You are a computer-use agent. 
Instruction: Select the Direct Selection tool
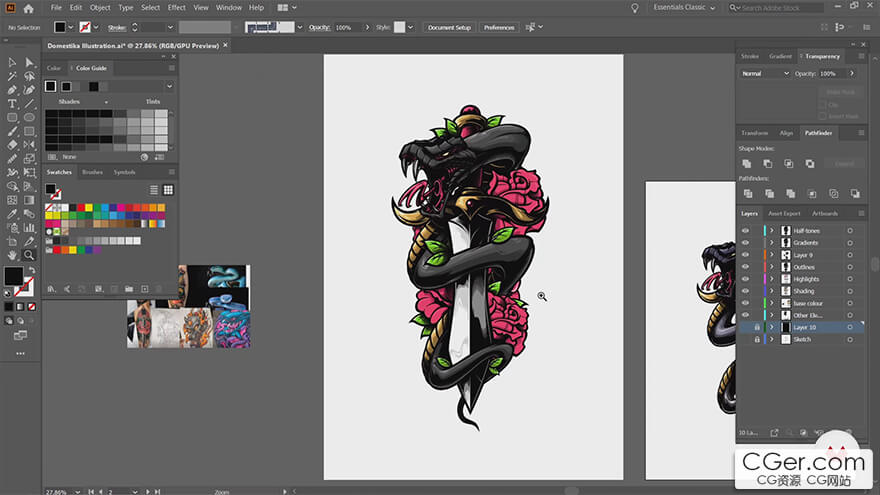[29, 62]
